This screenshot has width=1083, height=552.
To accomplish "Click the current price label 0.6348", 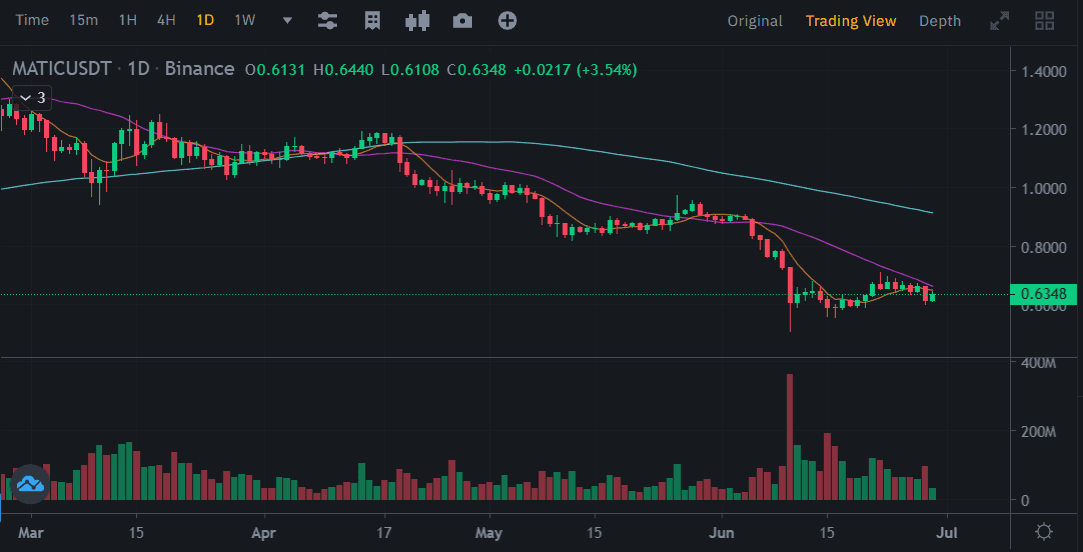I will click(x=1043, y=294).
